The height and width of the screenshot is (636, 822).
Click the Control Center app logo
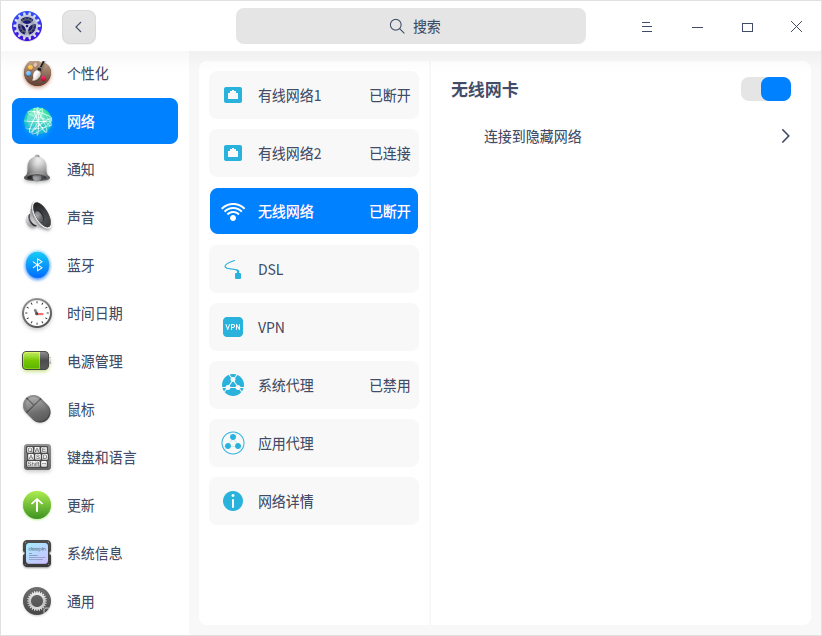coord(27,26)
